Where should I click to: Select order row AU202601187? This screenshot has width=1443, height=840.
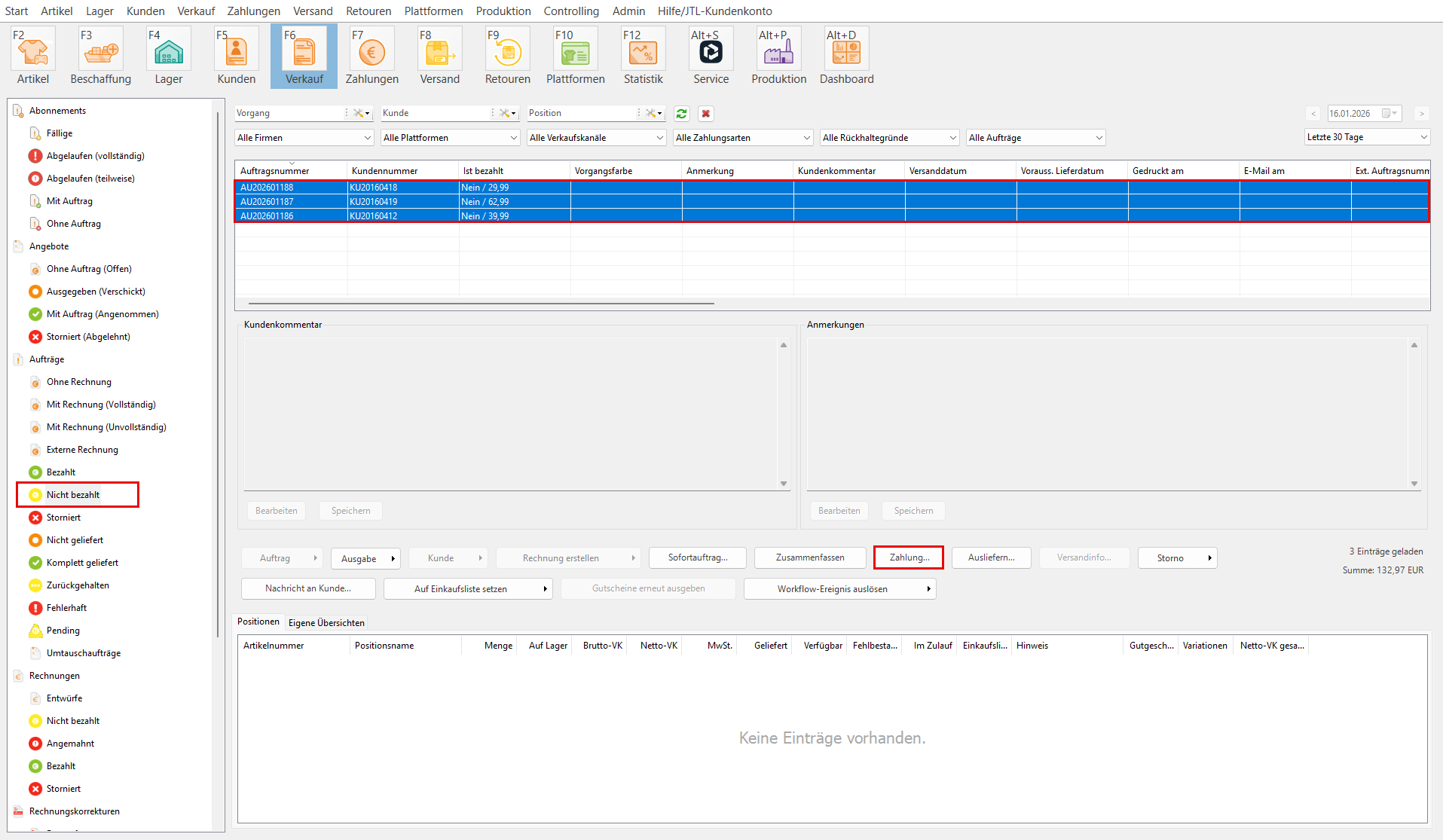pyautogui.click(x=267, y=202)
